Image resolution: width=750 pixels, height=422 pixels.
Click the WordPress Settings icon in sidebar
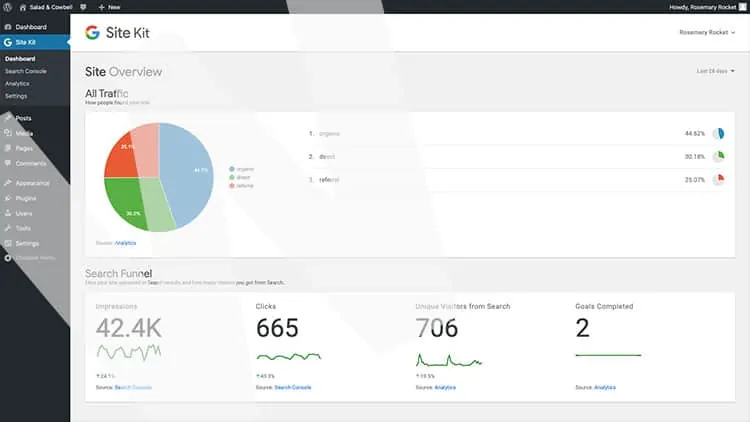[8, 244]
